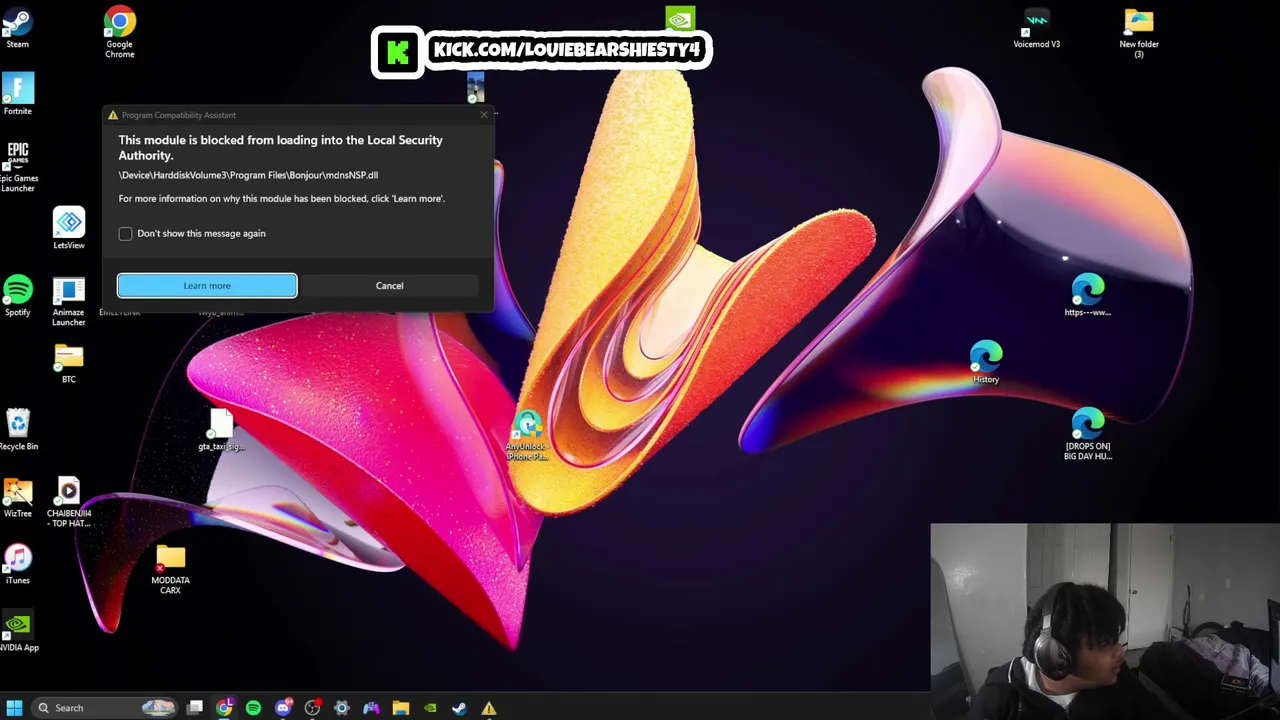
Task: Open NVIDIA app from the taskbar
Action: coord(430,708)
